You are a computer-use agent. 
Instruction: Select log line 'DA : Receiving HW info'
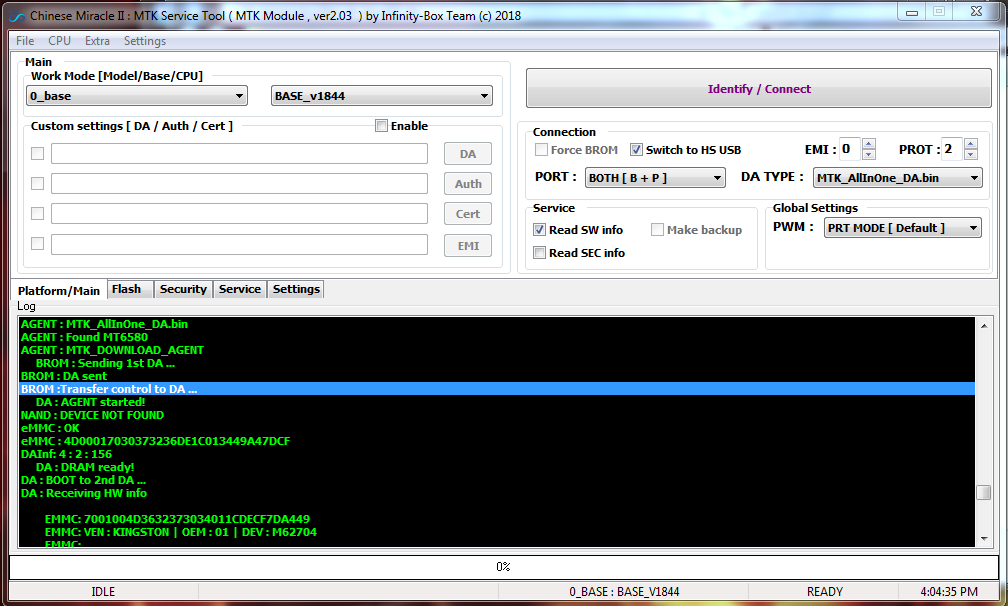tap(497, 493)
